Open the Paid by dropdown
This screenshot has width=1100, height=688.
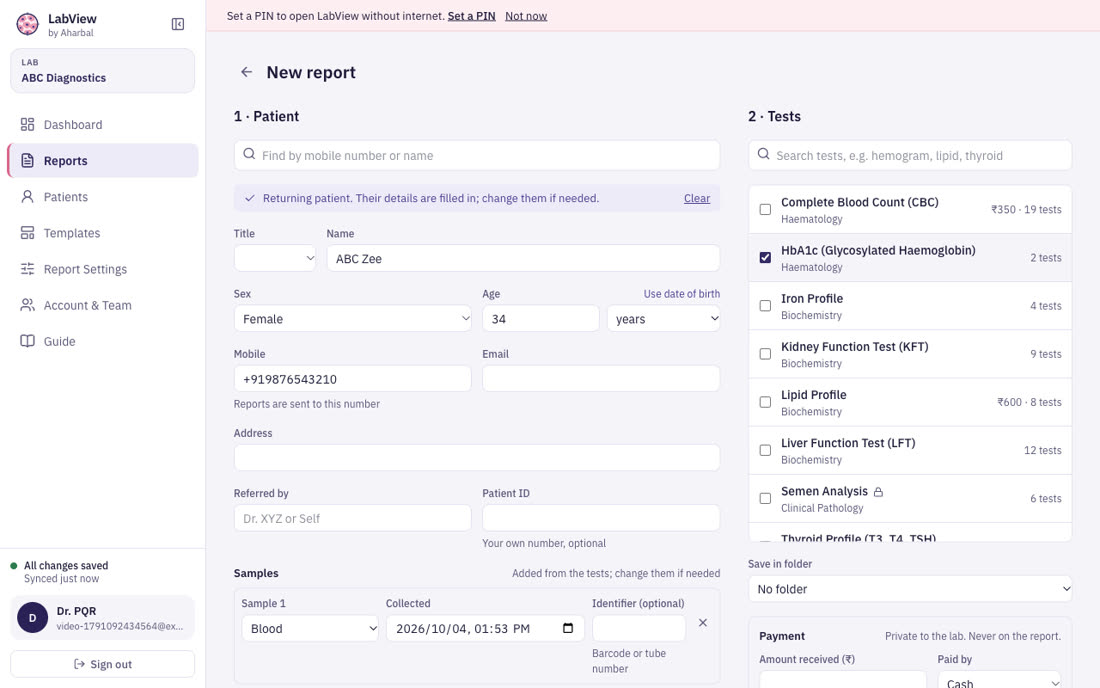[x=1000, y=681]
